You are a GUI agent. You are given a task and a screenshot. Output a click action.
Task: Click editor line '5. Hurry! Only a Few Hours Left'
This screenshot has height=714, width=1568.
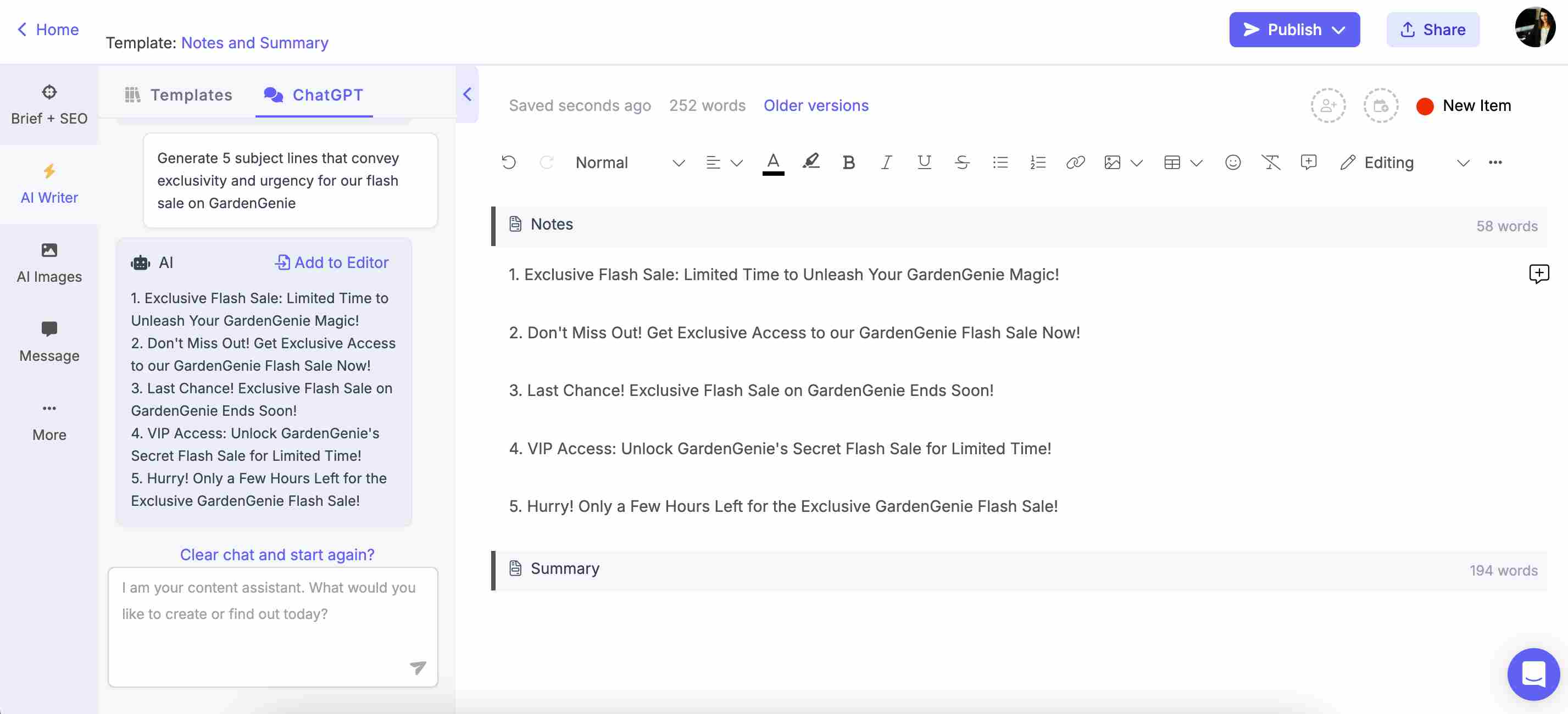coord(783,506)
